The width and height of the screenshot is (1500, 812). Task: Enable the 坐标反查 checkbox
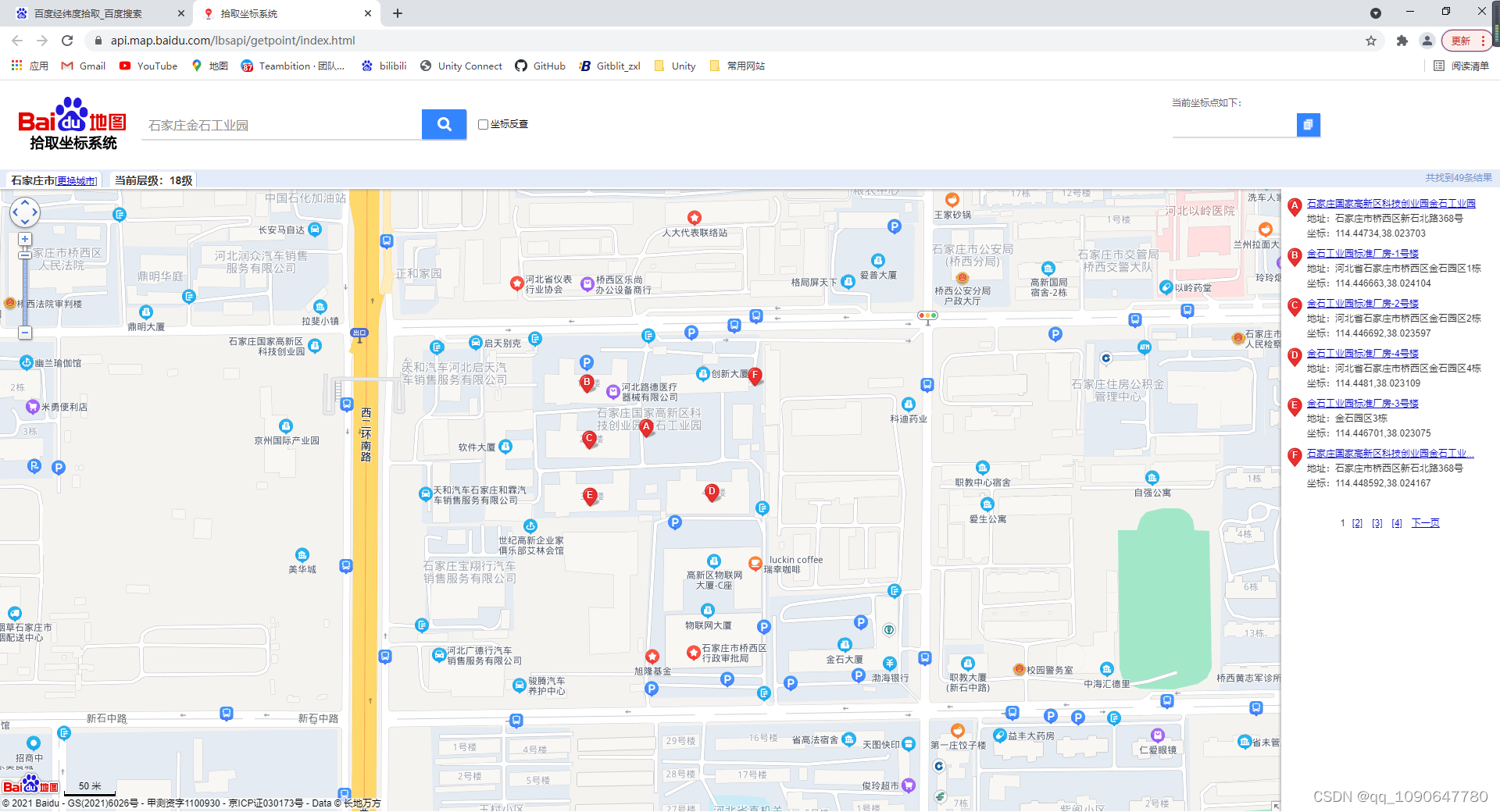pyautogui.click(x=483, y=124)
